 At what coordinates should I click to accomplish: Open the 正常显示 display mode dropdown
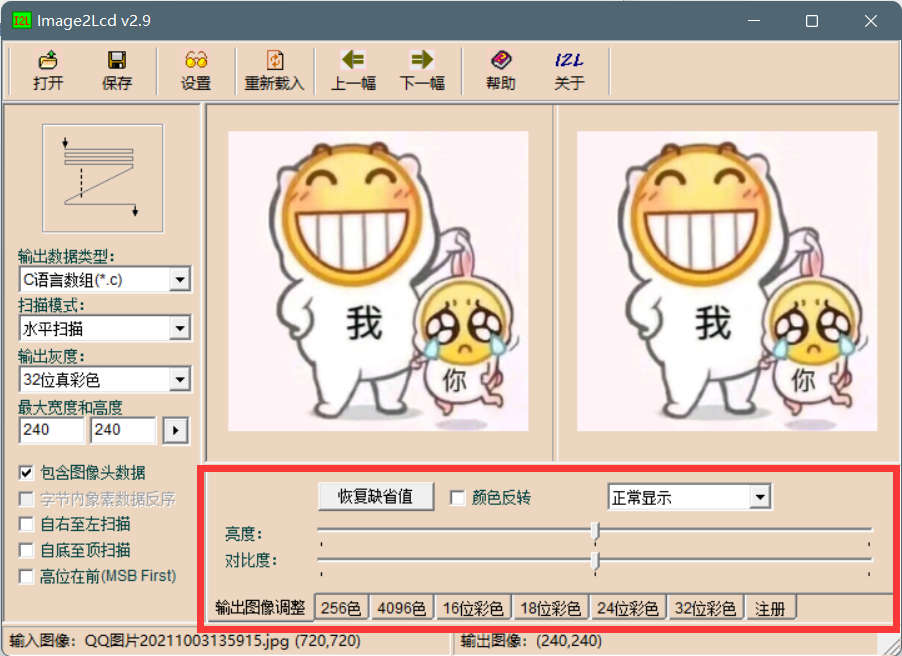pos(760,497)
